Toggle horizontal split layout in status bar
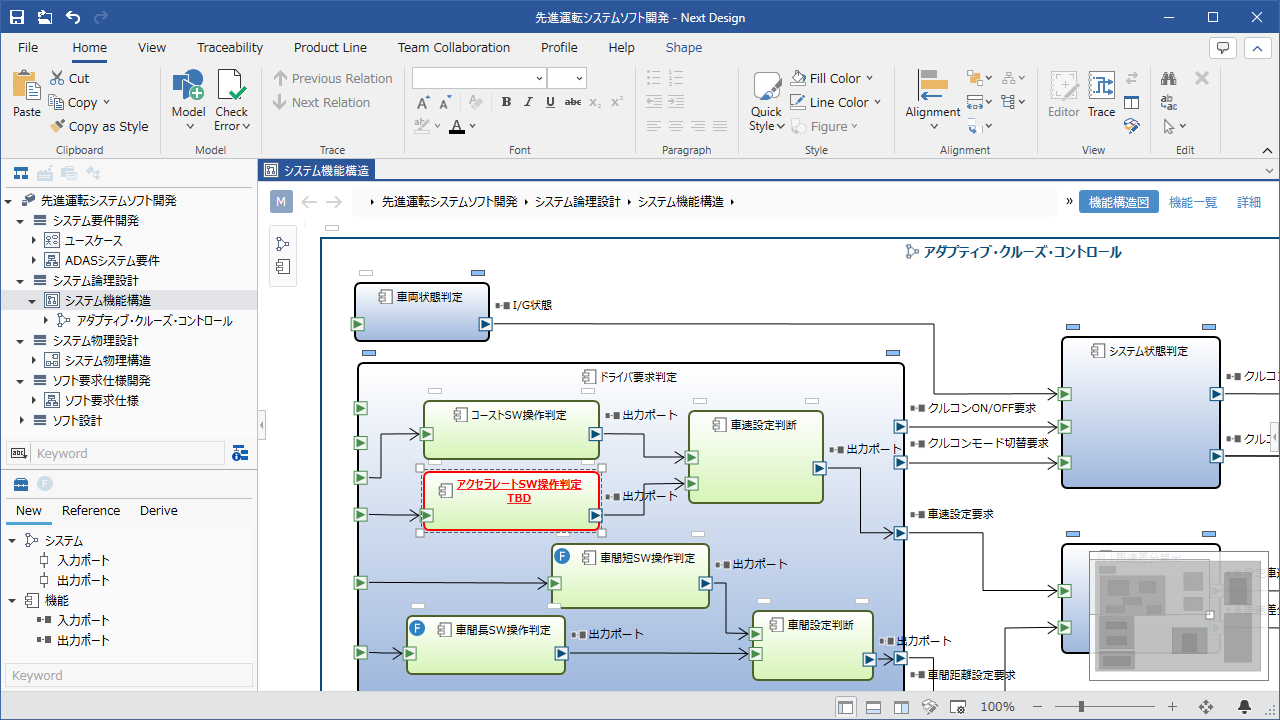 (x=873, y=707)
